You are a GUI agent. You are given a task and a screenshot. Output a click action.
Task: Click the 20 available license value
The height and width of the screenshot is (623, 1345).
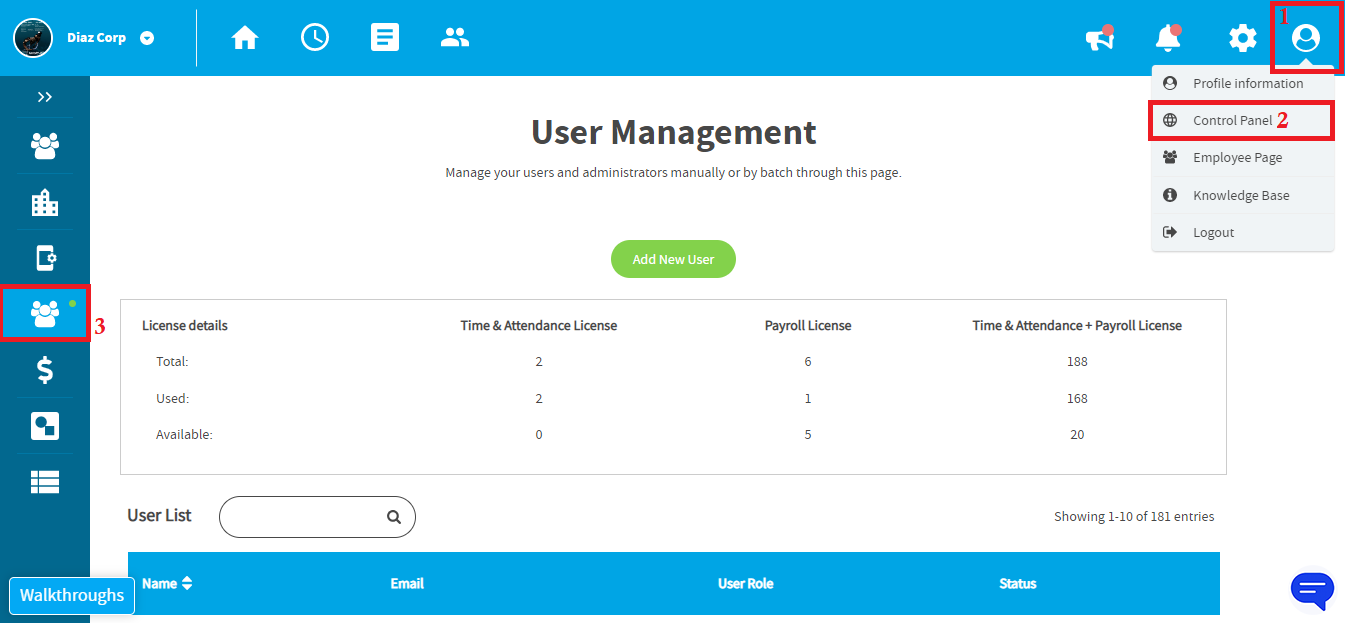coord(1077,435)
